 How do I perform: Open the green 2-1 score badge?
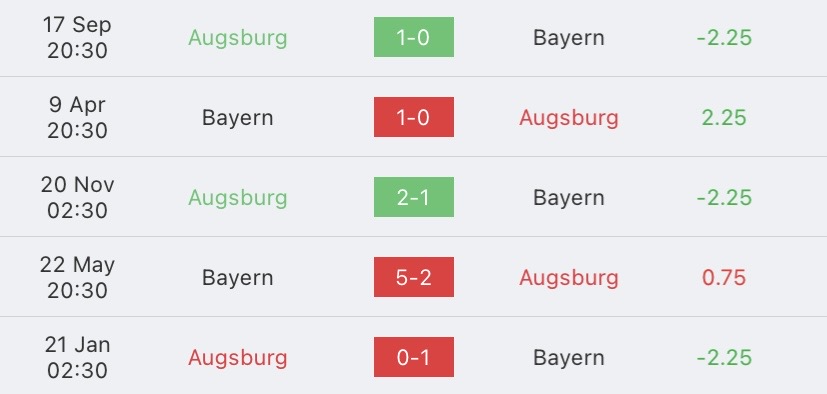pos(414,197)
